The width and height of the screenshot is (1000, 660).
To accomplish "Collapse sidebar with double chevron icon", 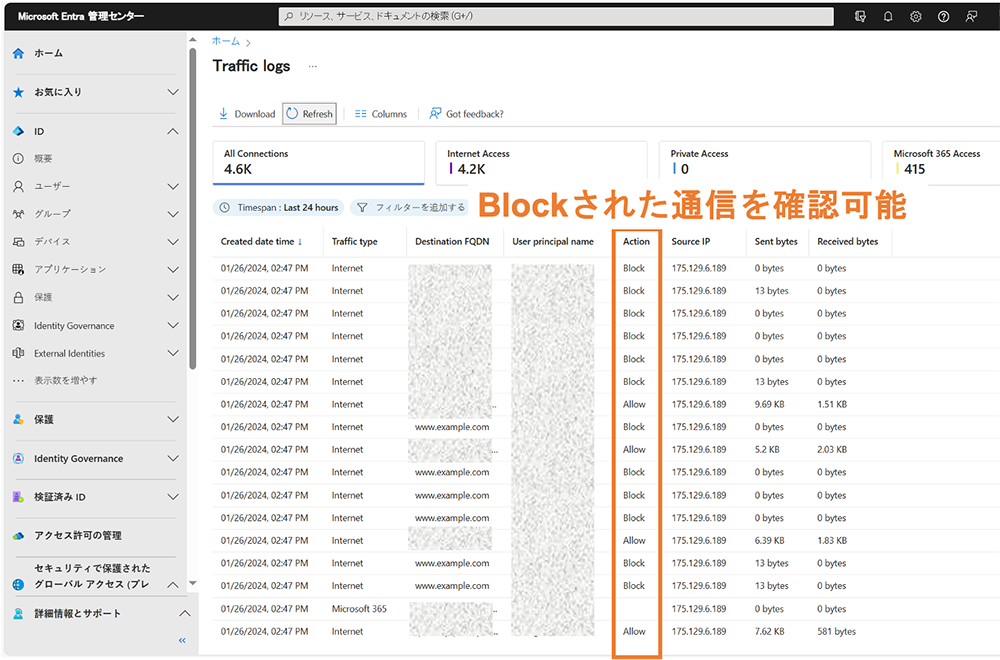I will click(182, 640).
